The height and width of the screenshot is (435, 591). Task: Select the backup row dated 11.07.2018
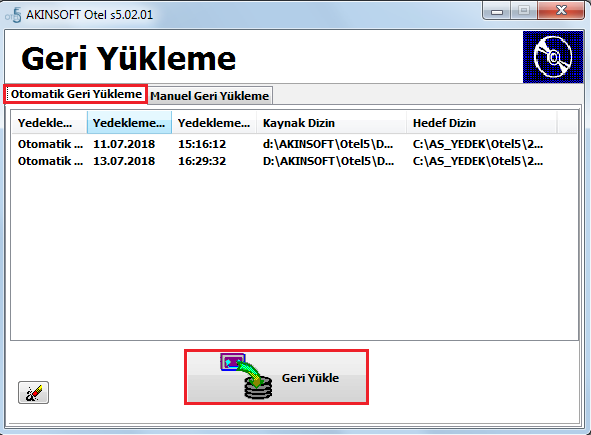click(294, 144)
